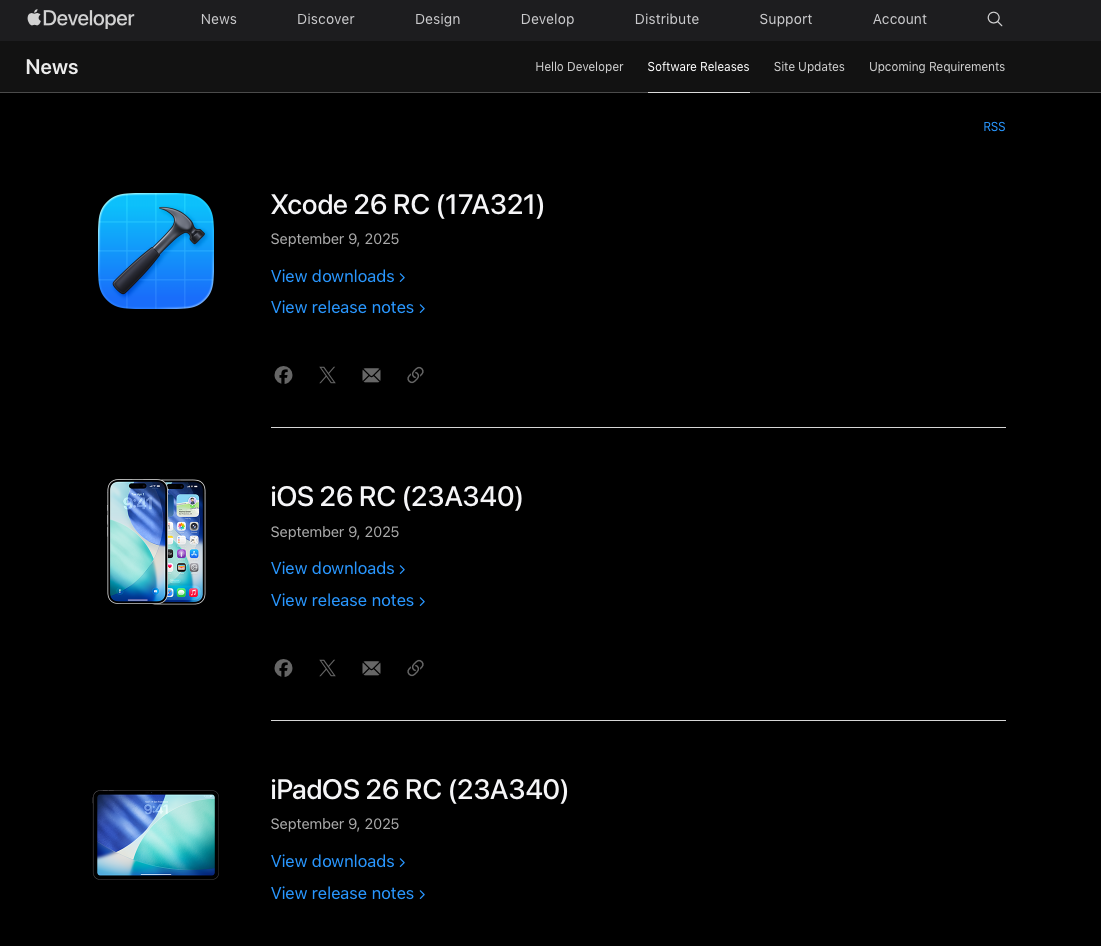Click the News section heading

(52, 67)
